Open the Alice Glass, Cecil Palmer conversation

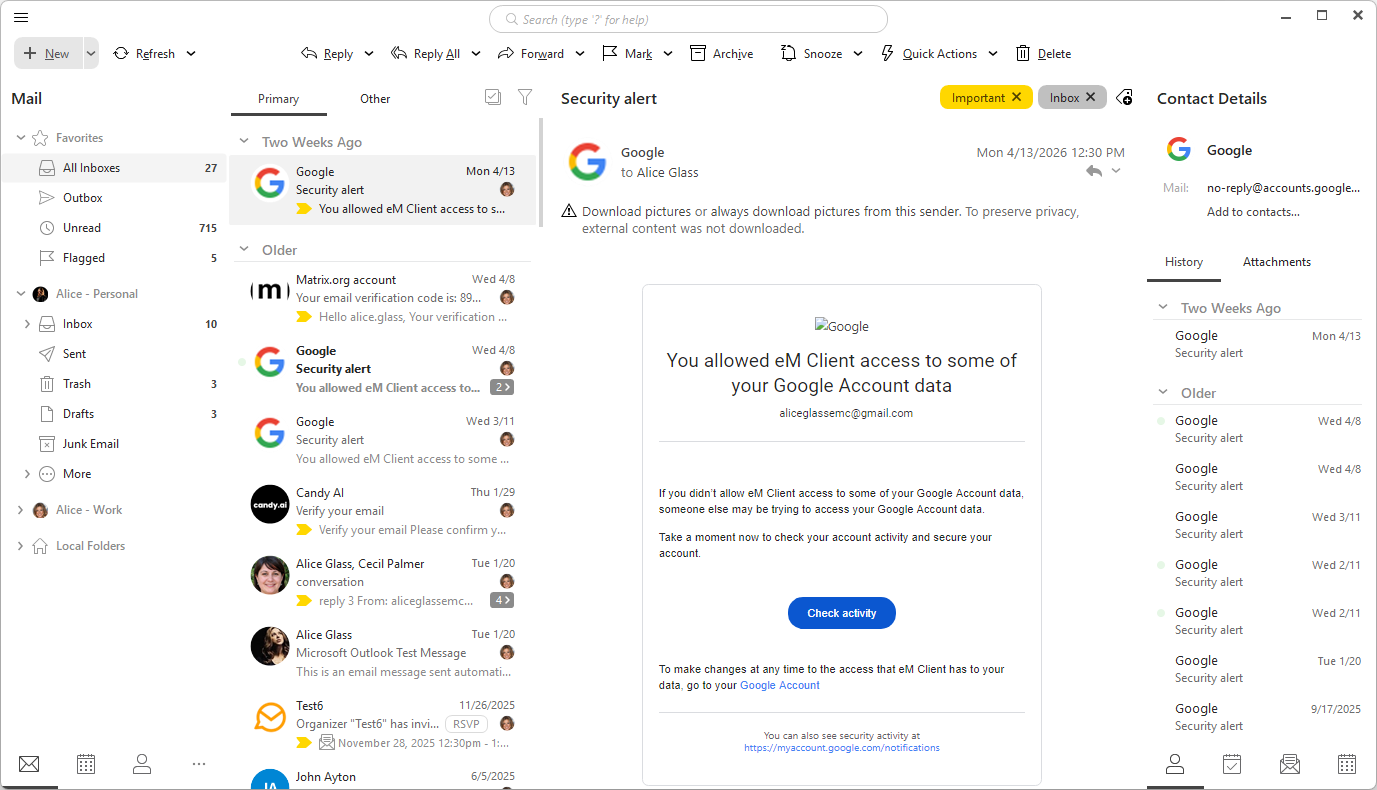(x=385, y=582)
